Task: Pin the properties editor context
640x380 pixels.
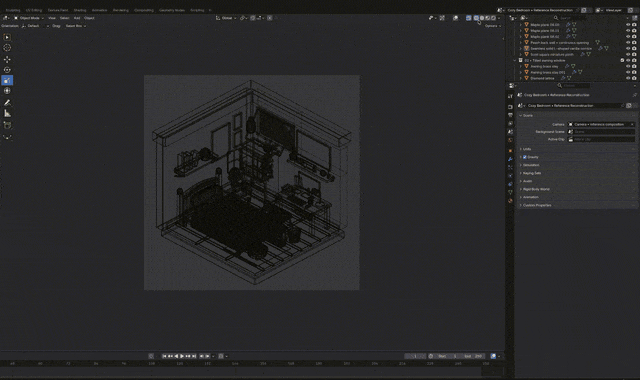Action: click(x=634, y=95)
